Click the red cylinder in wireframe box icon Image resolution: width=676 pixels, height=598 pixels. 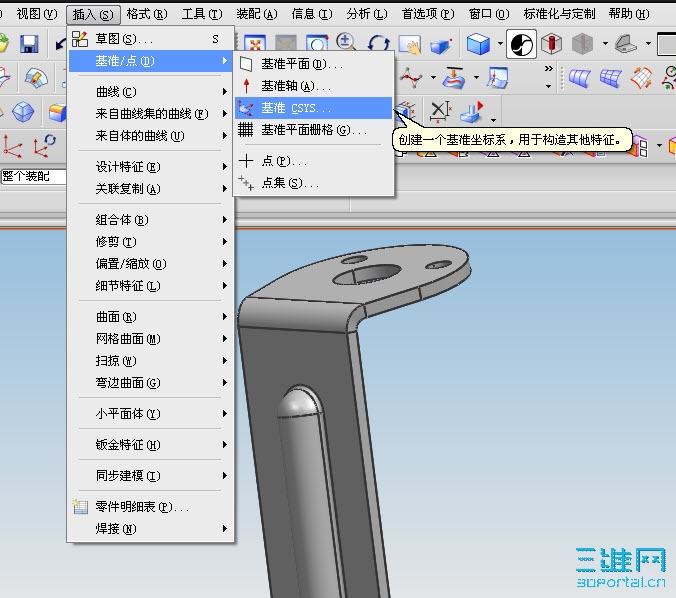[551, 44]
